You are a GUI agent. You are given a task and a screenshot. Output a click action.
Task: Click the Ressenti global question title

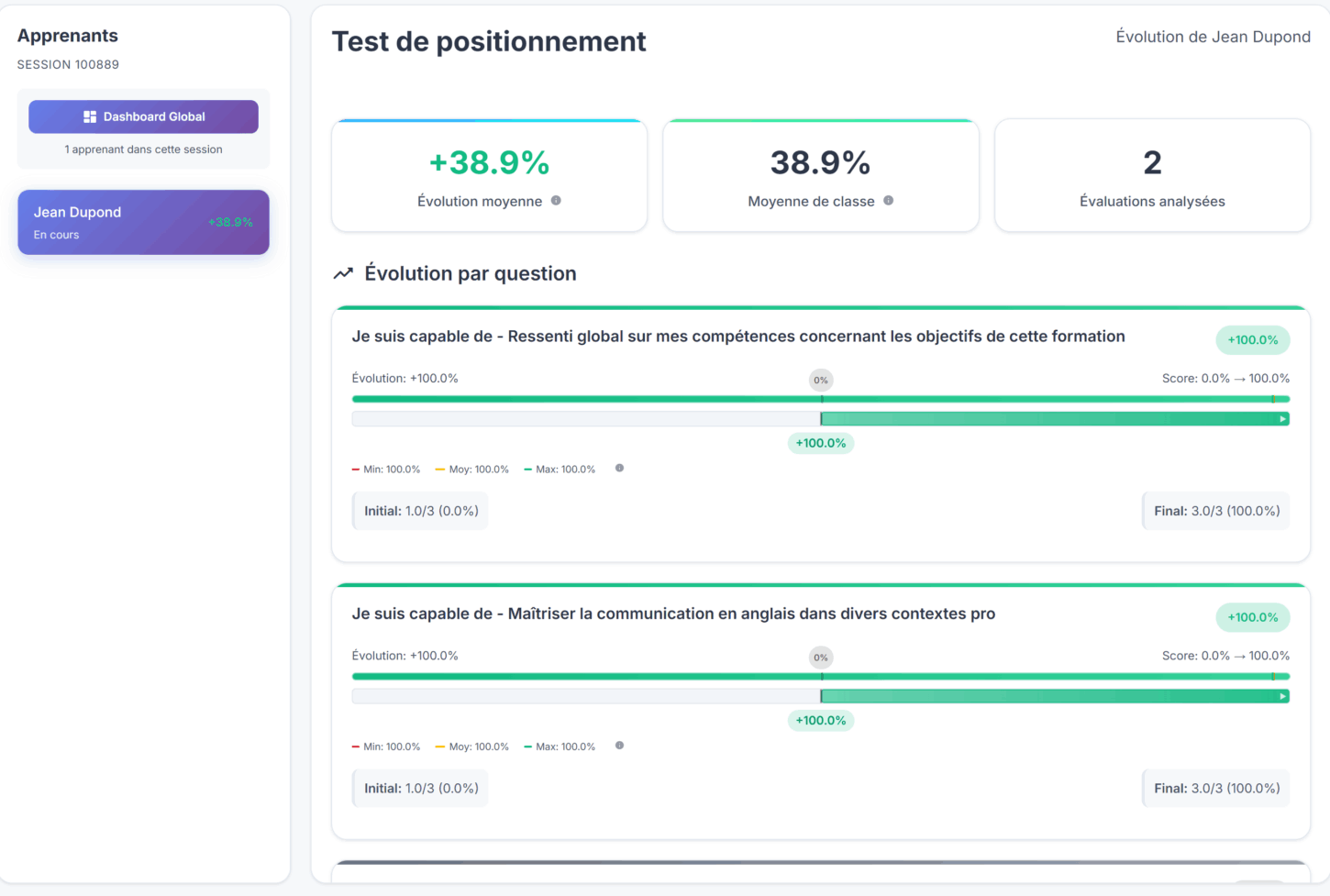coord(738,337)
